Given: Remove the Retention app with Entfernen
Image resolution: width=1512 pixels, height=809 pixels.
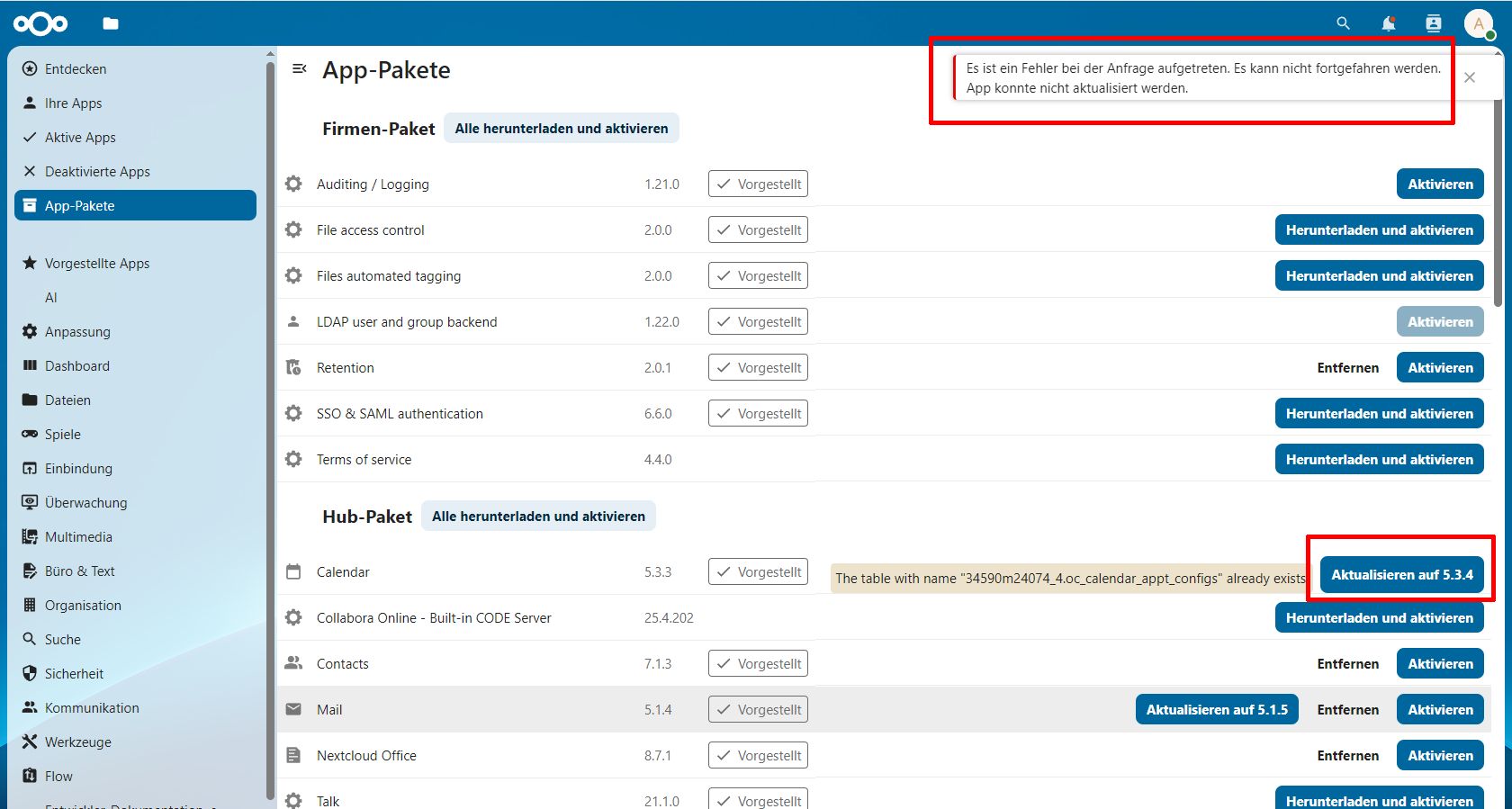Looking at the screenshot, I should pos(1347,367).
